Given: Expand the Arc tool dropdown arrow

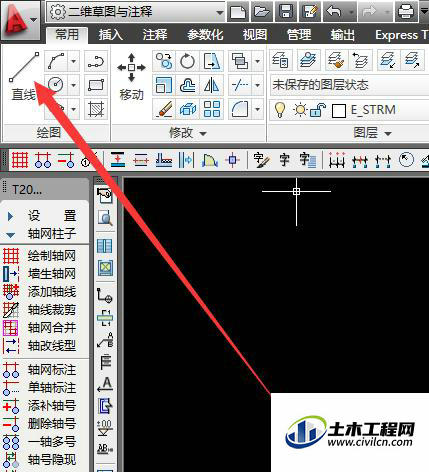Looking at the screenshot, I should coord(74,61).
